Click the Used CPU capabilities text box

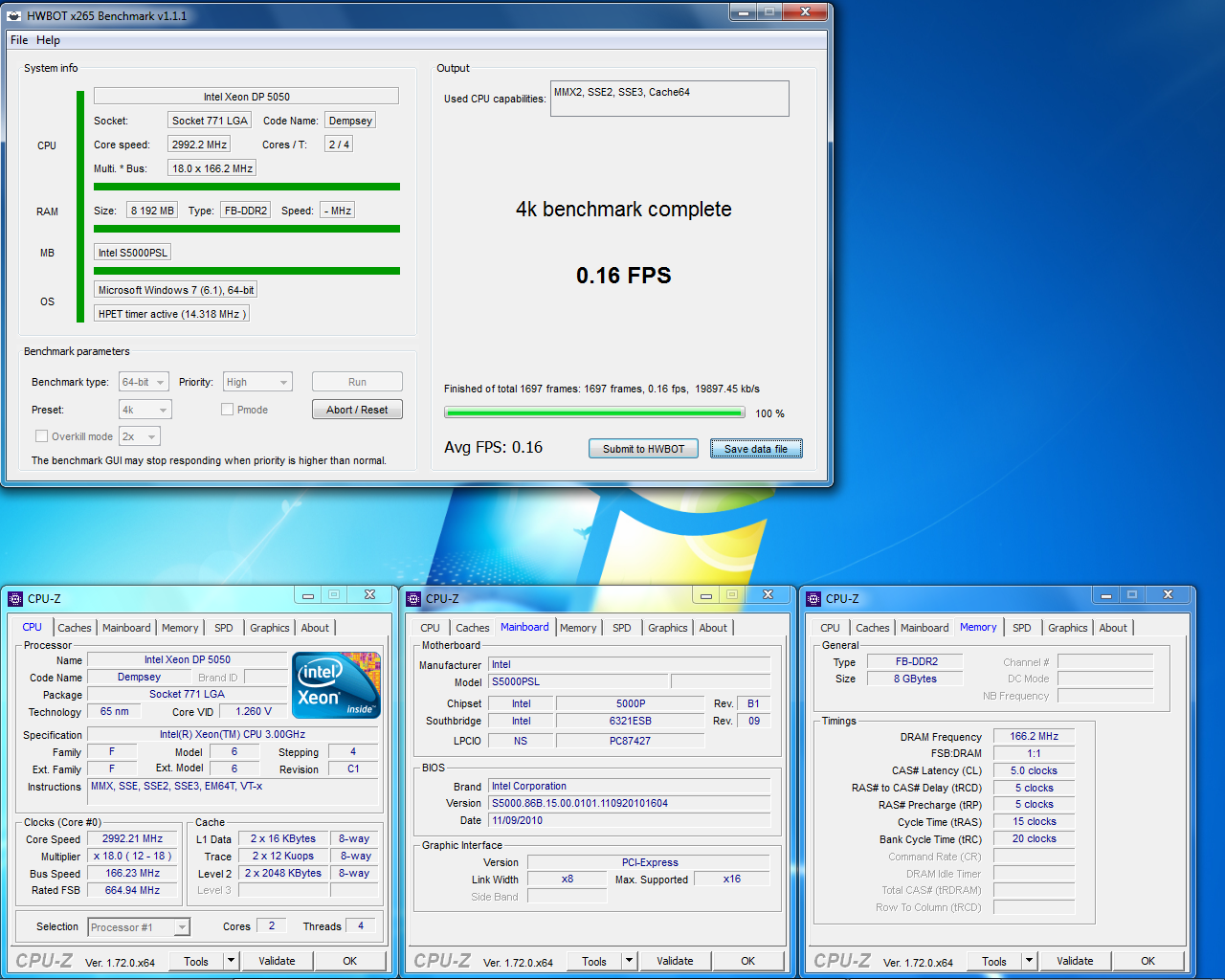tap(670, 99)
